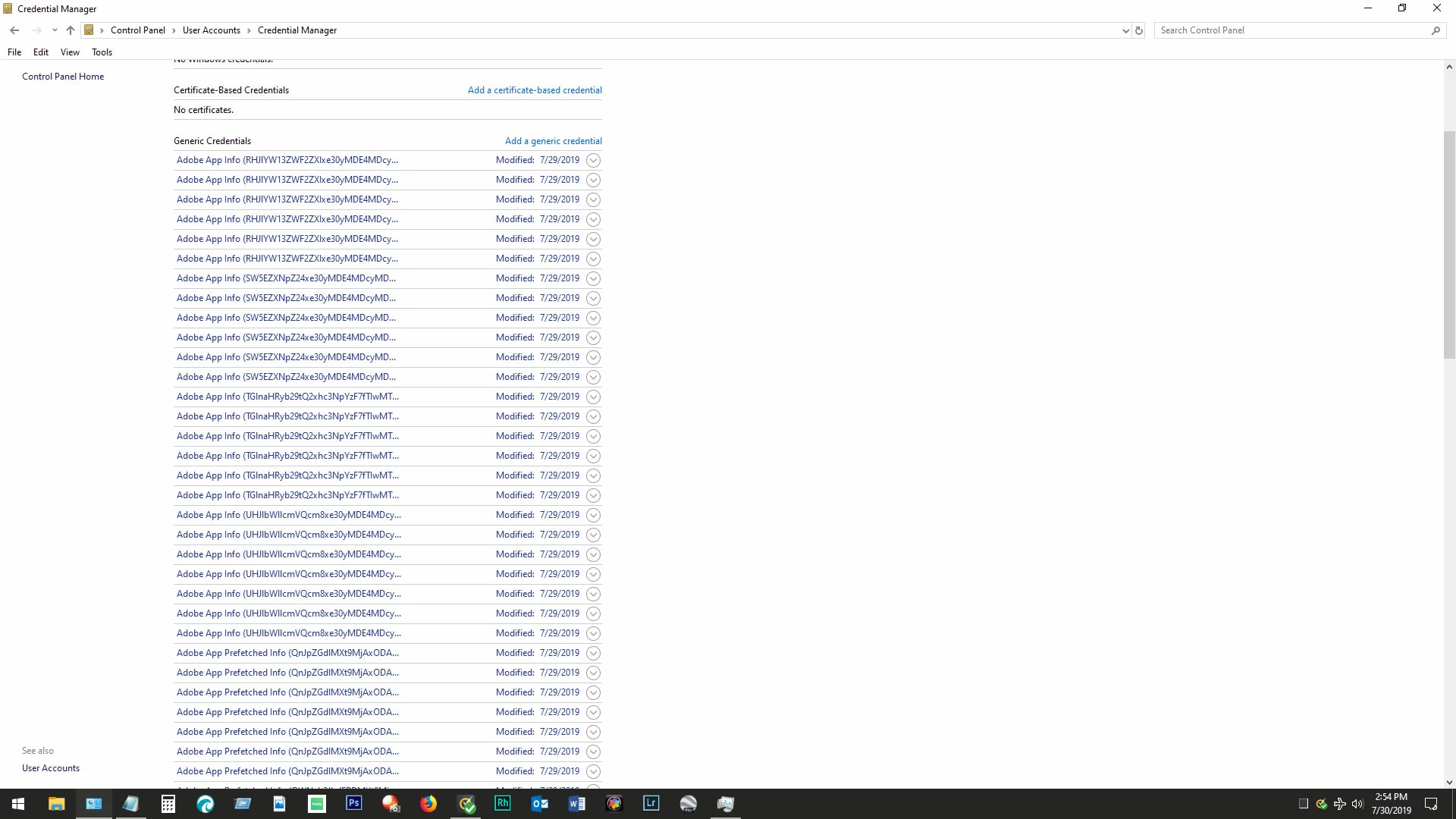Expand first Adobe App Info (RHJIYW...) credential
This screenshot has width=1456, height=819.
(593, 160)
